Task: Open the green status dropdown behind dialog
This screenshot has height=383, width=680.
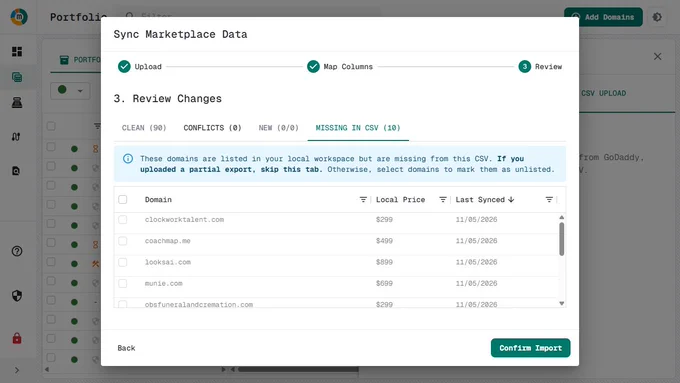Action: point(70,90)
